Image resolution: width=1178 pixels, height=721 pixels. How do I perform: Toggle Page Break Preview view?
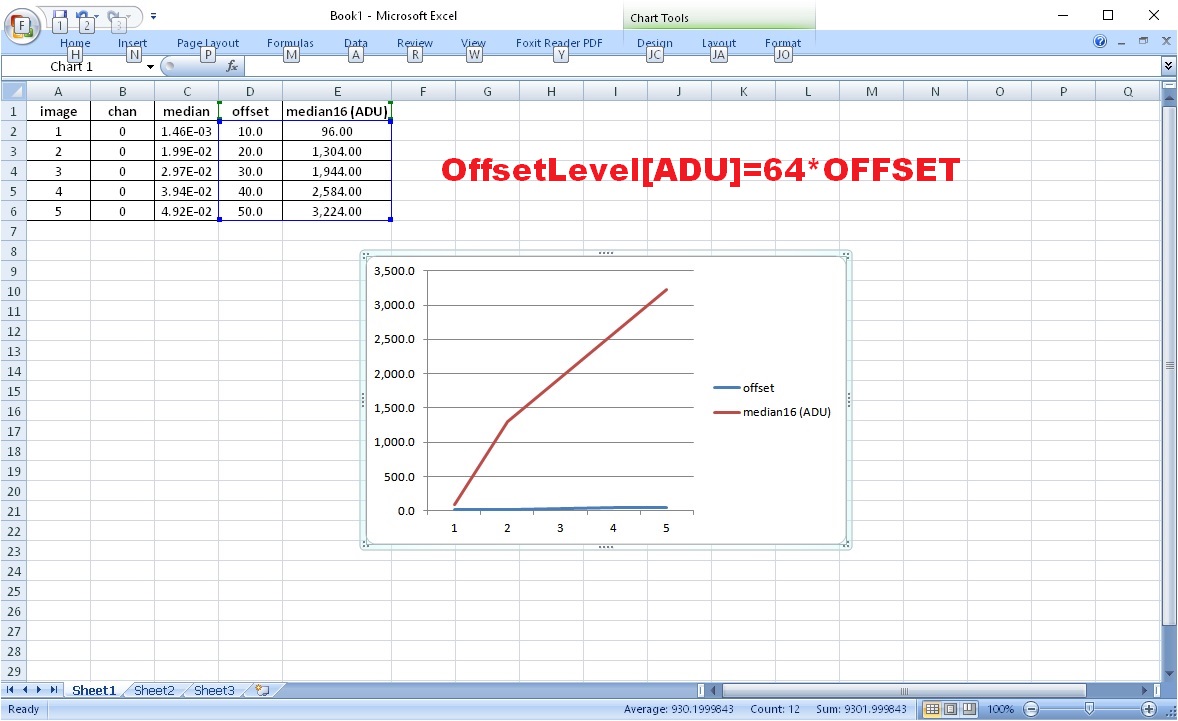click(969, 709)
